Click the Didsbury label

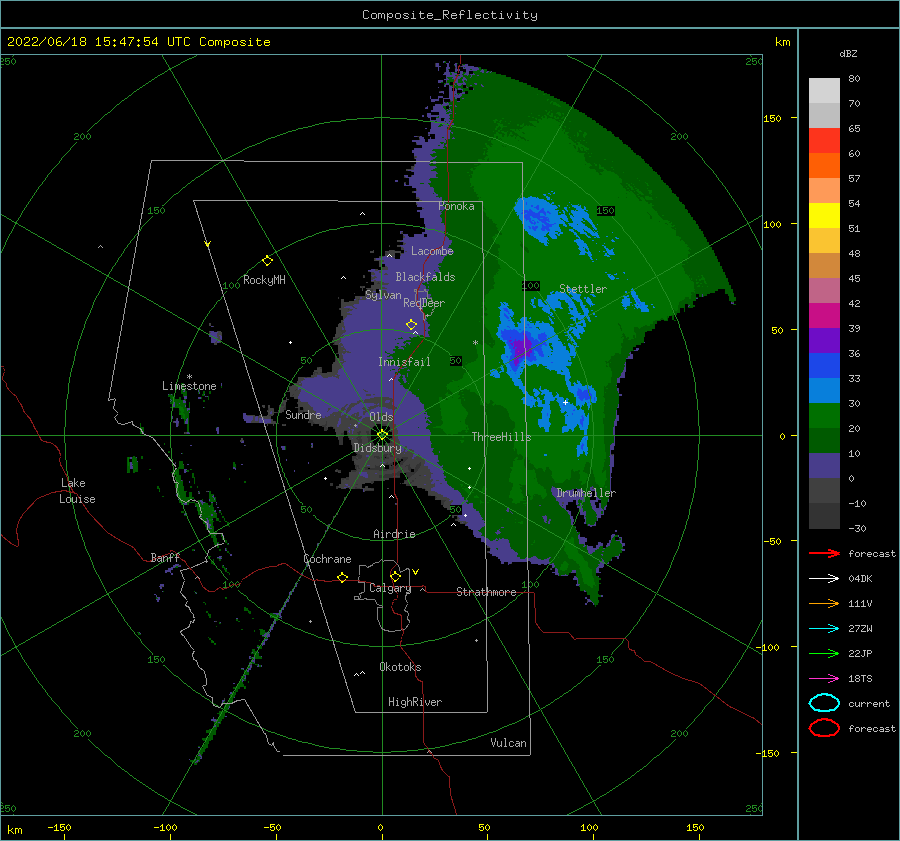(x=378, y=448)
